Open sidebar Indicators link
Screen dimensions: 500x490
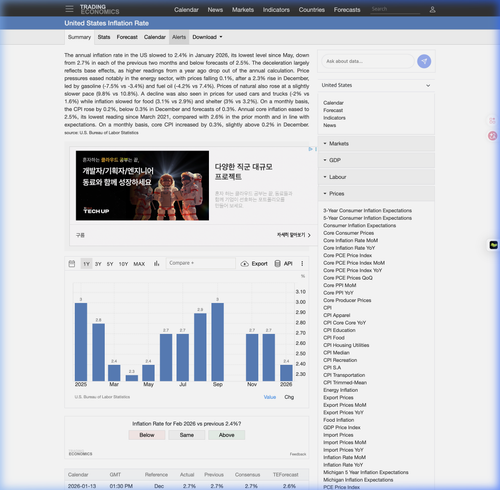tap(334, 118)
